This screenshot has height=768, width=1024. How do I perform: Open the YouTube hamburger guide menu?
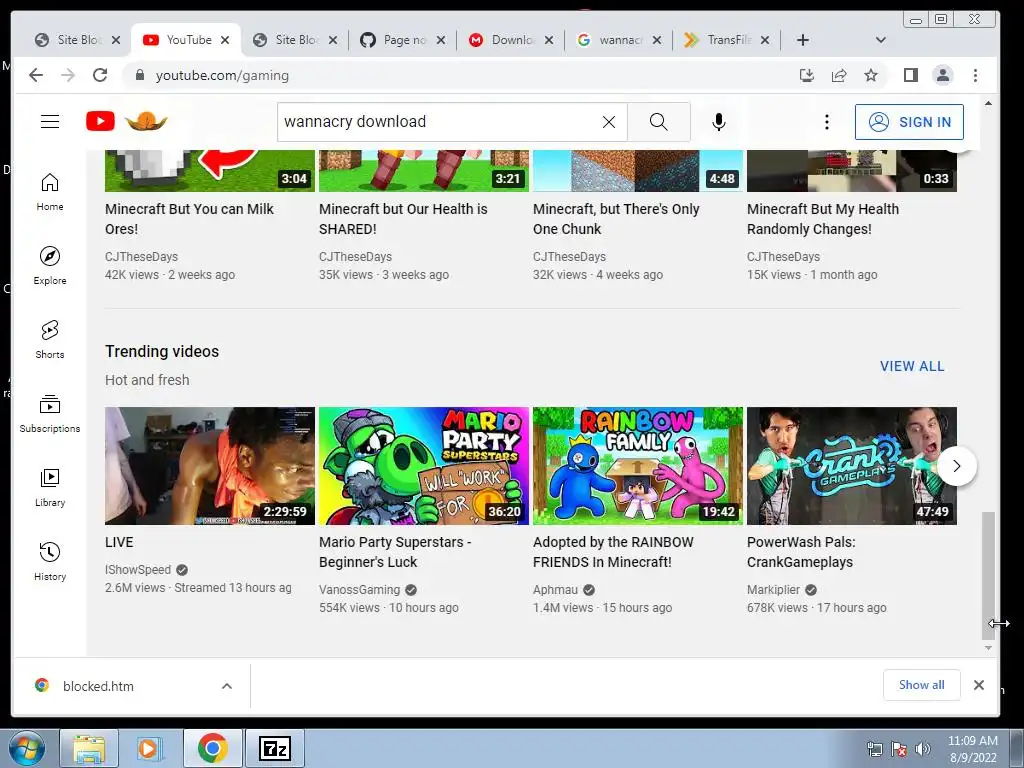click(x=50, y=121)
